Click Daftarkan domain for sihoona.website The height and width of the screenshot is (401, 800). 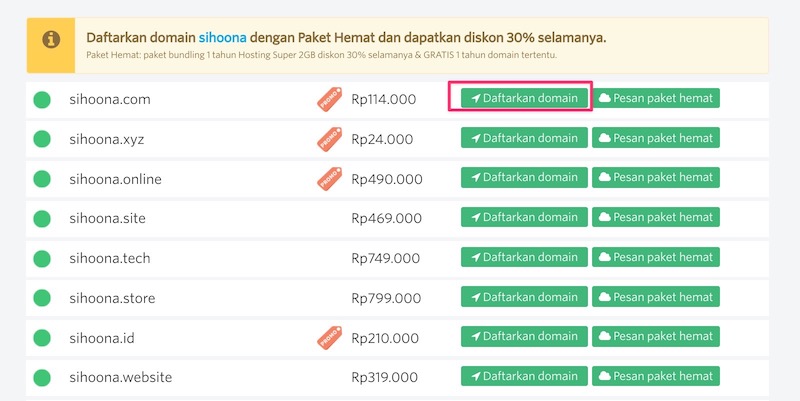click(x=524, y=376)
